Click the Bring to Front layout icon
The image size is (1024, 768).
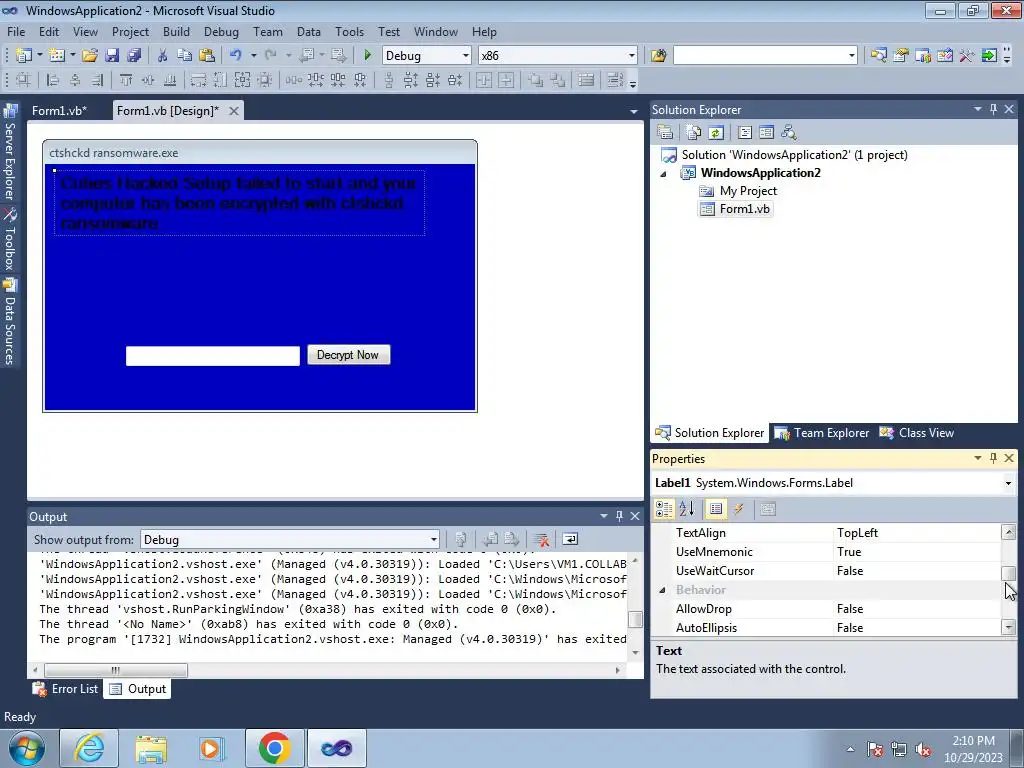535,80
